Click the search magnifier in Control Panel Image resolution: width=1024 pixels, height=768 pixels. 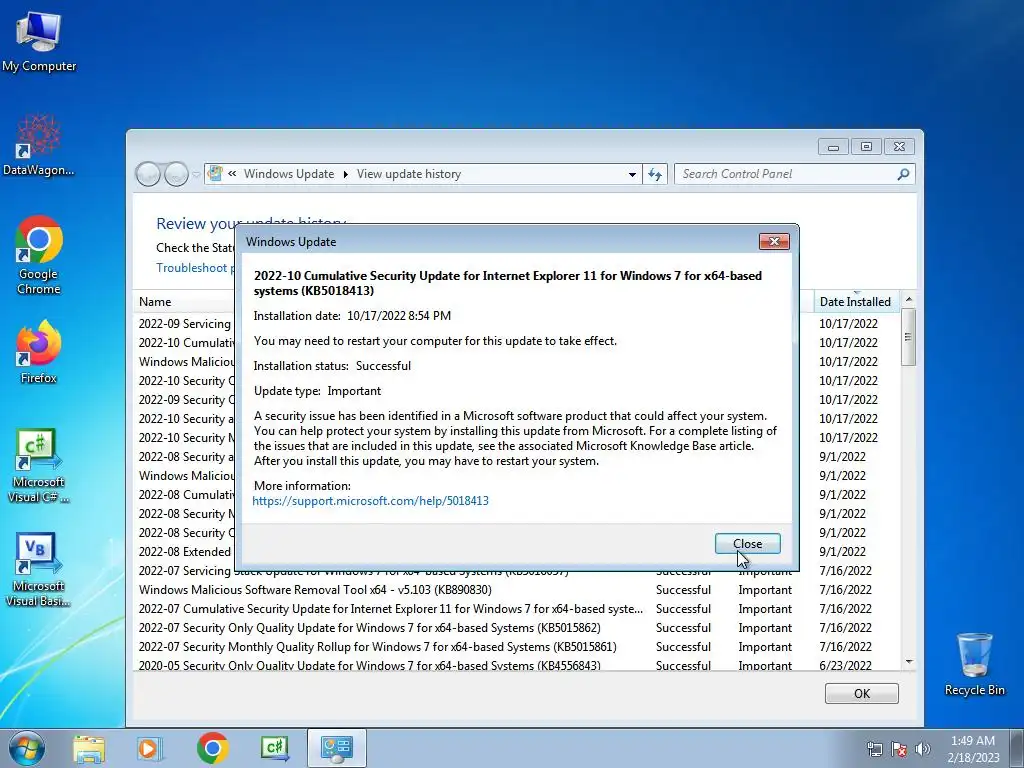(x=903, y=174)
